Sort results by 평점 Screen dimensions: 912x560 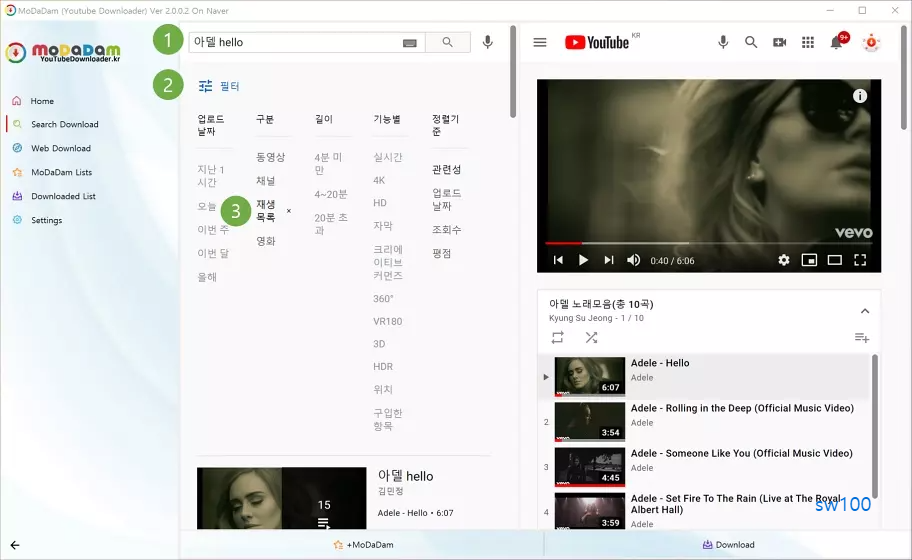(x=441, y=253)
